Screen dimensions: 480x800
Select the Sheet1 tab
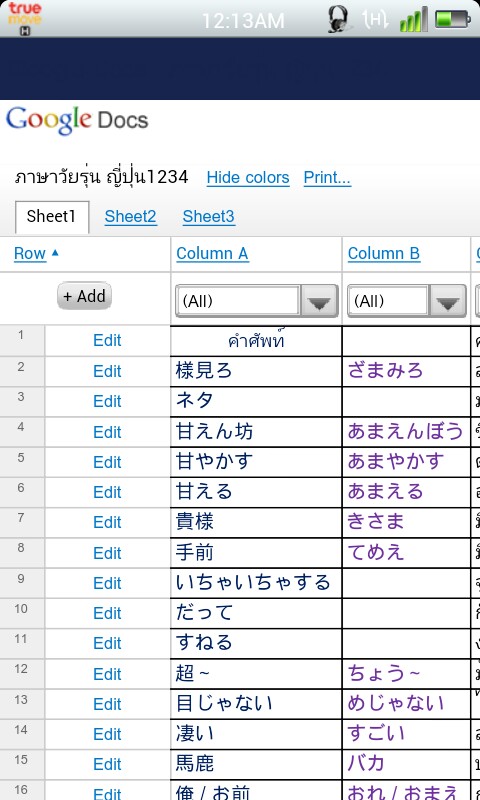52,217
